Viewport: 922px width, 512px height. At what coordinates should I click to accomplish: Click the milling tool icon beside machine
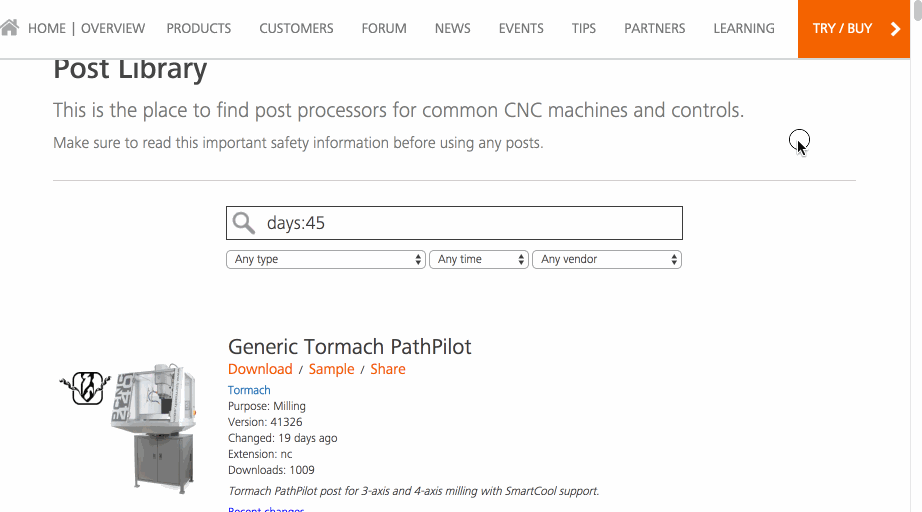pos(88,387)
